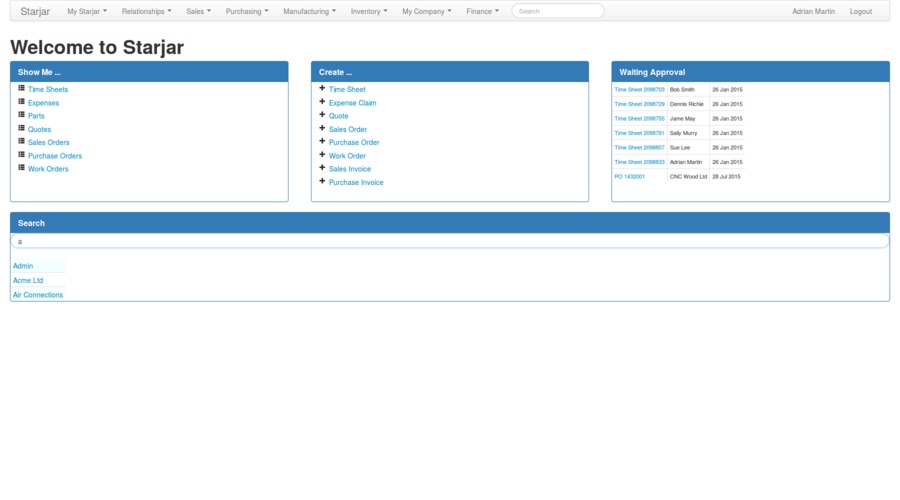Click the list icon beside Purchase Orders

tap(22, 155)
